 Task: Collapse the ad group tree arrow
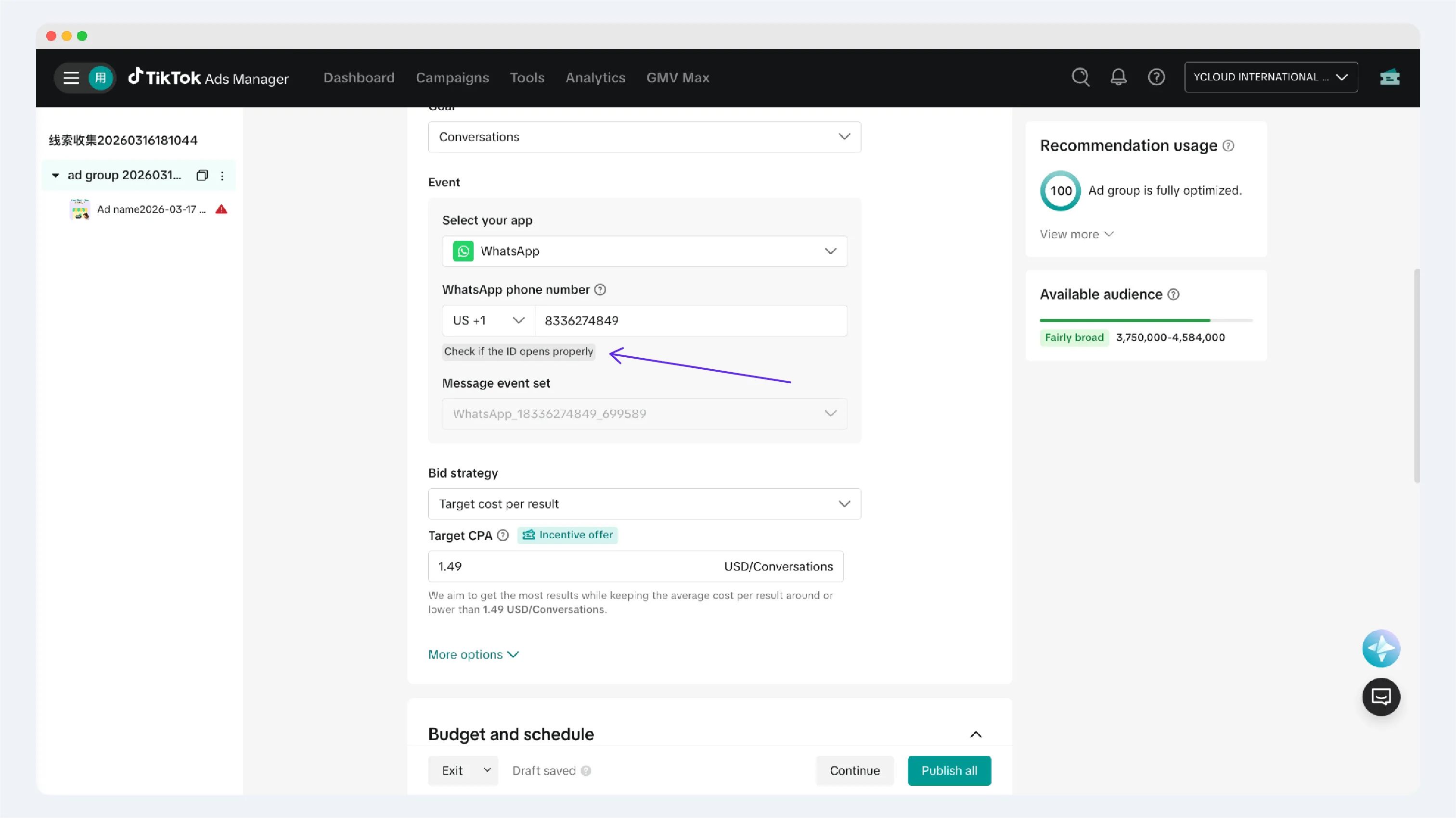[55, 175]
